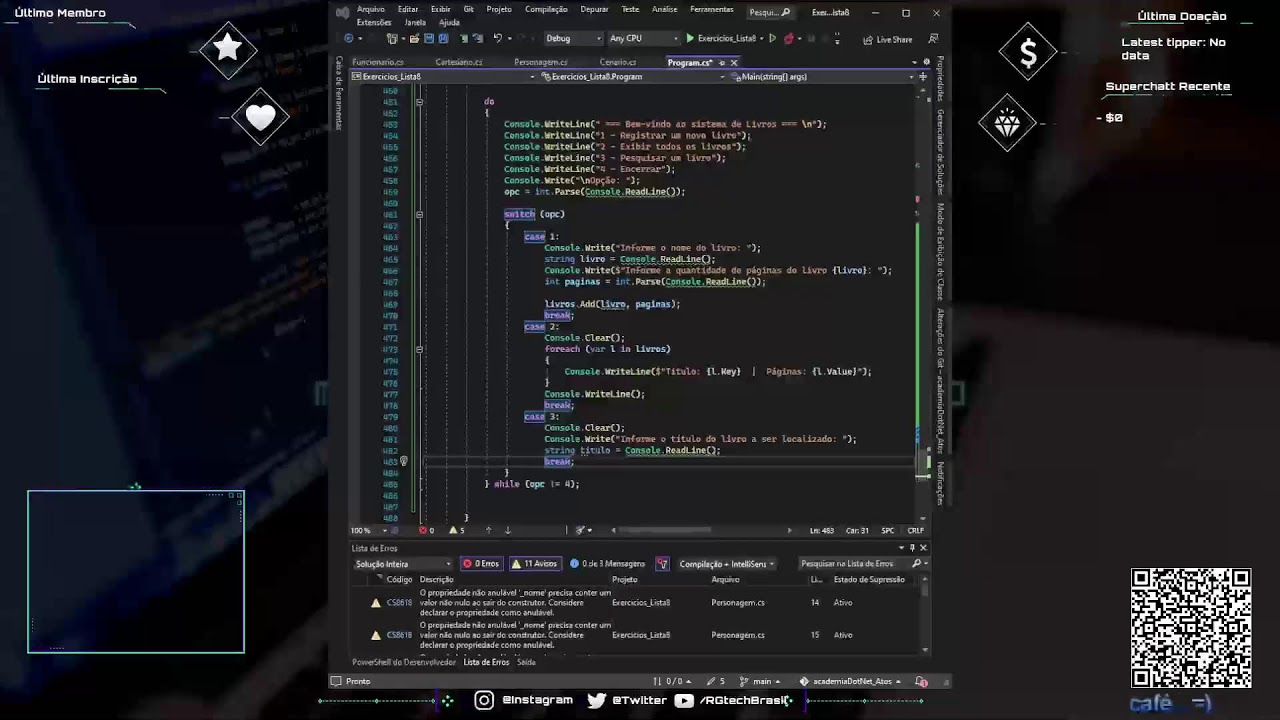This screenshot has height=720, width=1280.
Task: Click the quick actions screwdriver icon on line 483
Action: point(404,462)
